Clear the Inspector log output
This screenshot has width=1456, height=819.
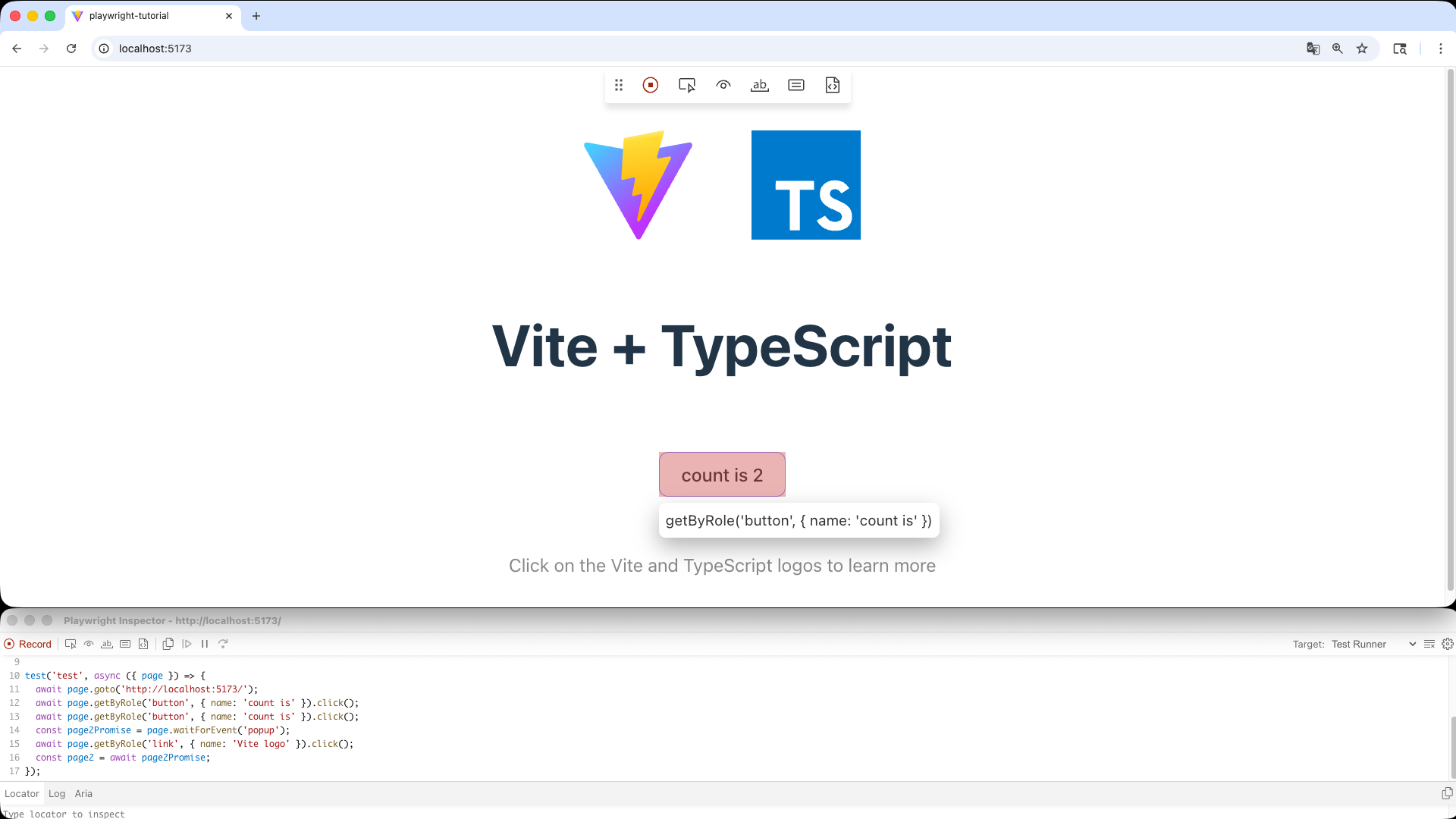[1429, 644]
